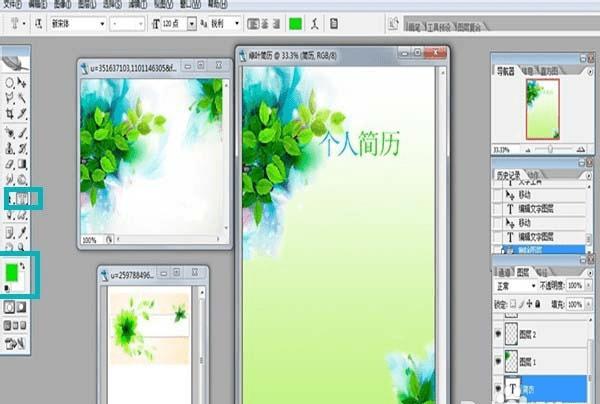Select the Blur tool
600x404 pixels.
tap(10, 179)
